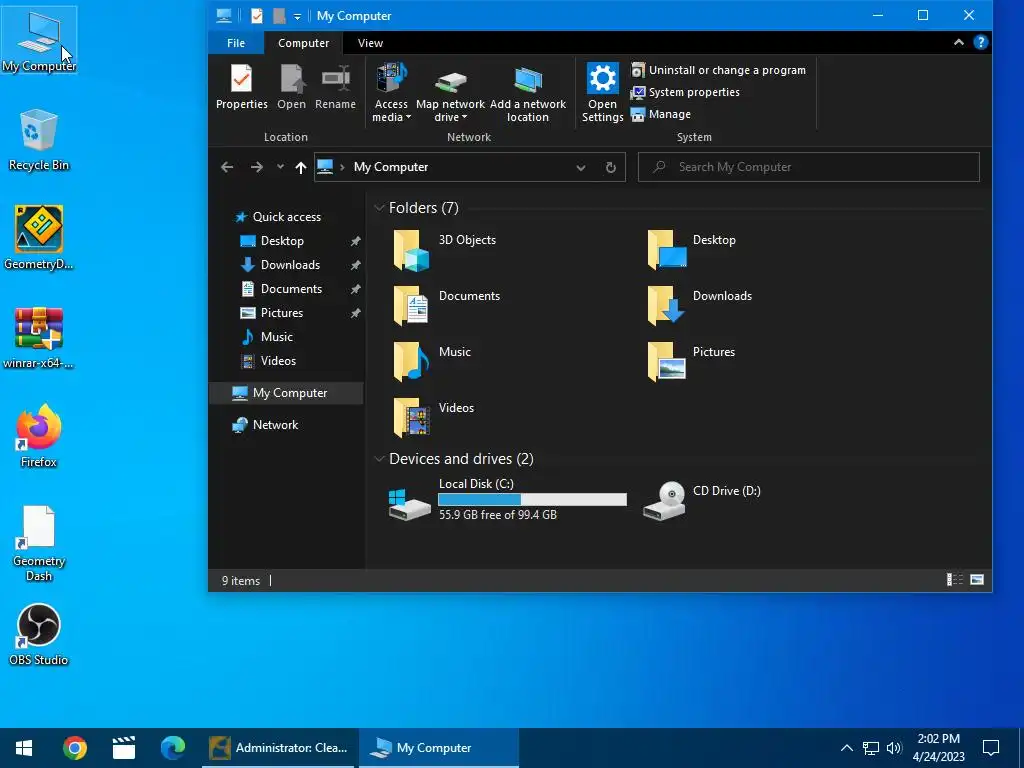Select the Firefox desktop shortcut
This screenshot has height=768, width=1024.
click(39, 436)
